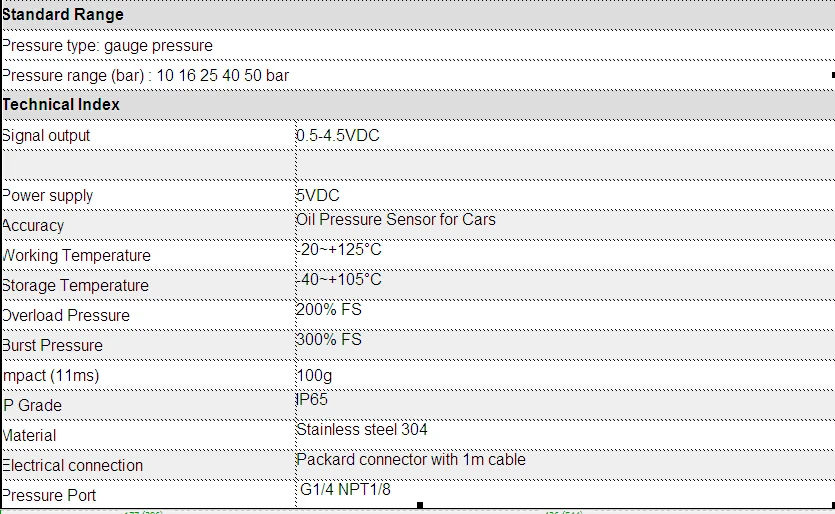Select "Packard connector with 1m cable" cell

(x=411, y=459)
